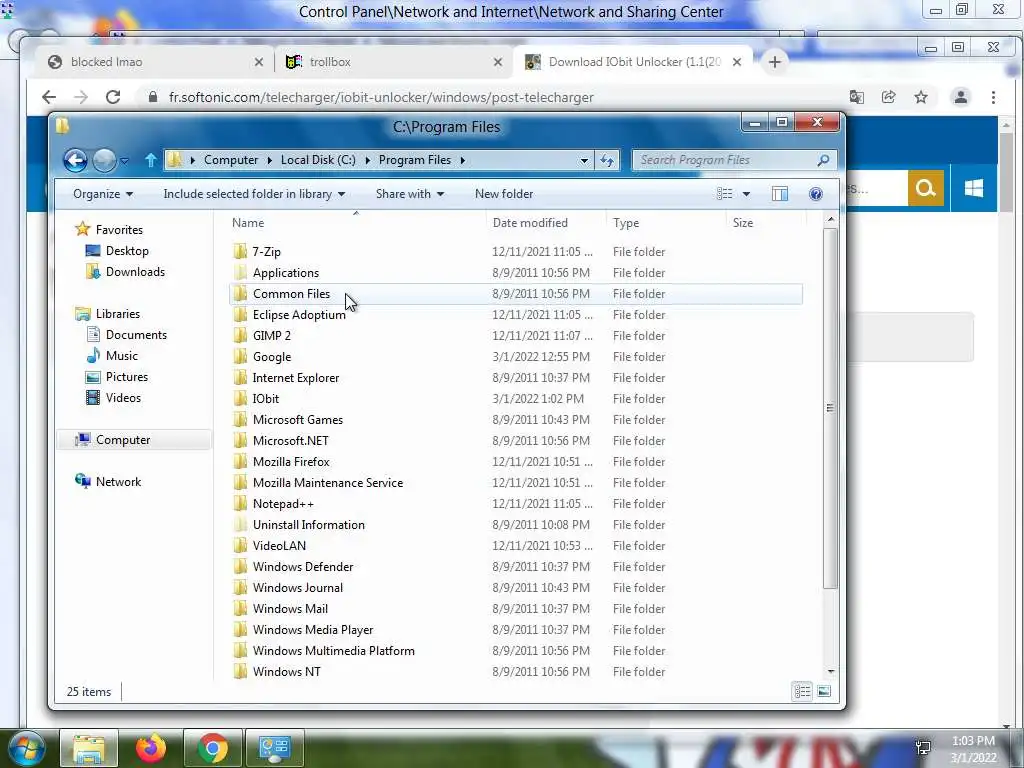
Task: Click Chrome share page icon
Action: pyautogui.click(x=888, y=97)
